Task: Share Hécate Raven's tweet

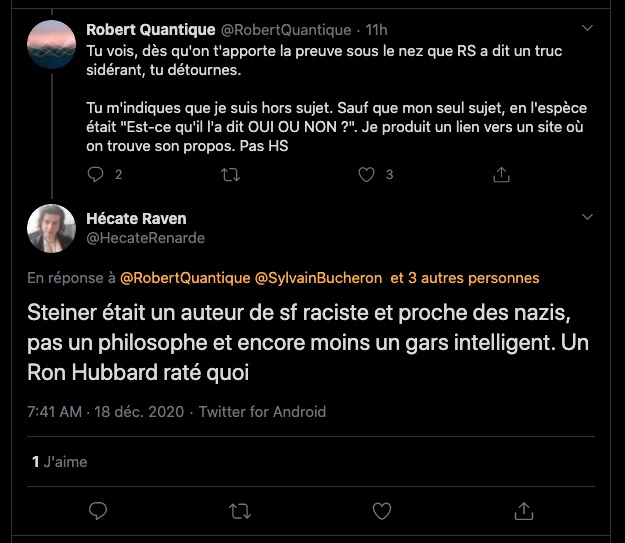Action: click(523, 511)
